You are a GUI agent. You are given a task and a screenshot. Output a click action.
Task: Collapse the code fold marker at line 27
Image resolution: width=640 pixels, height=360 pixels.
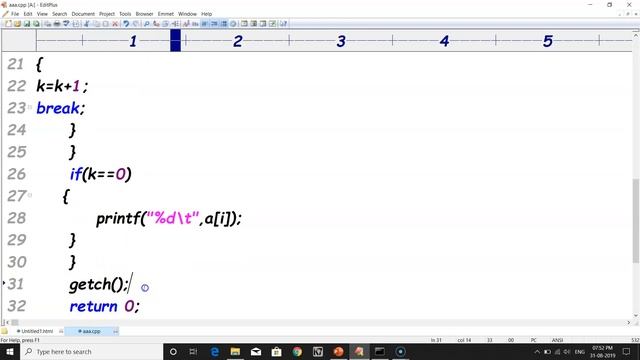pyautogui.click(x=30, y=195)
